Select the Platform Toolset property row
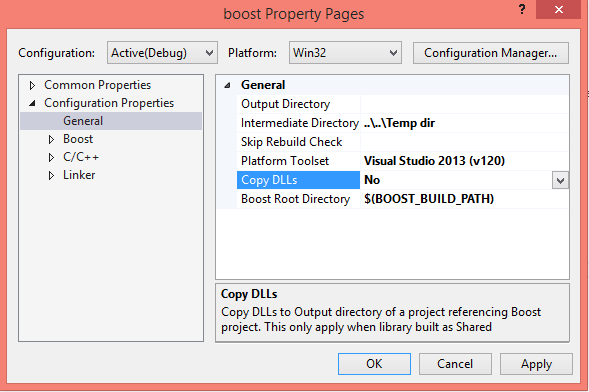589x392 pixels. (x=403, y=161)
